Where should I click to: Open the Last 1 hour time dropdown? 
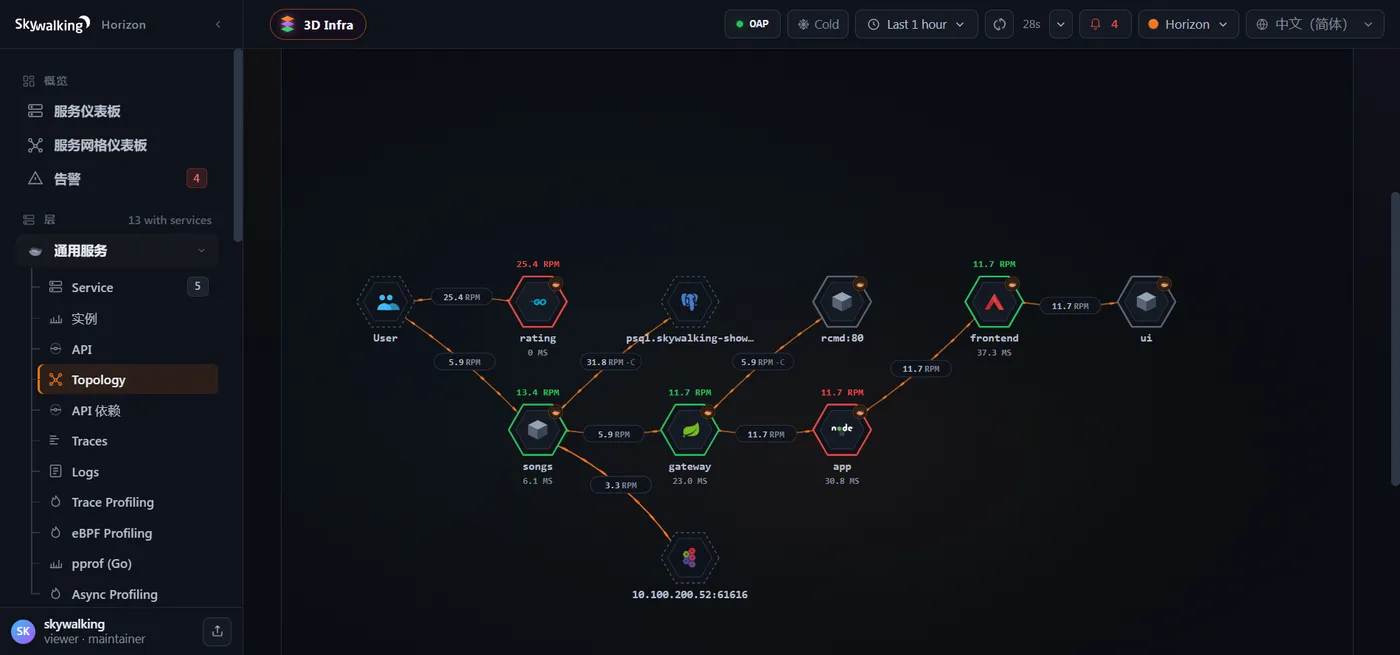(x=916, y=24)
